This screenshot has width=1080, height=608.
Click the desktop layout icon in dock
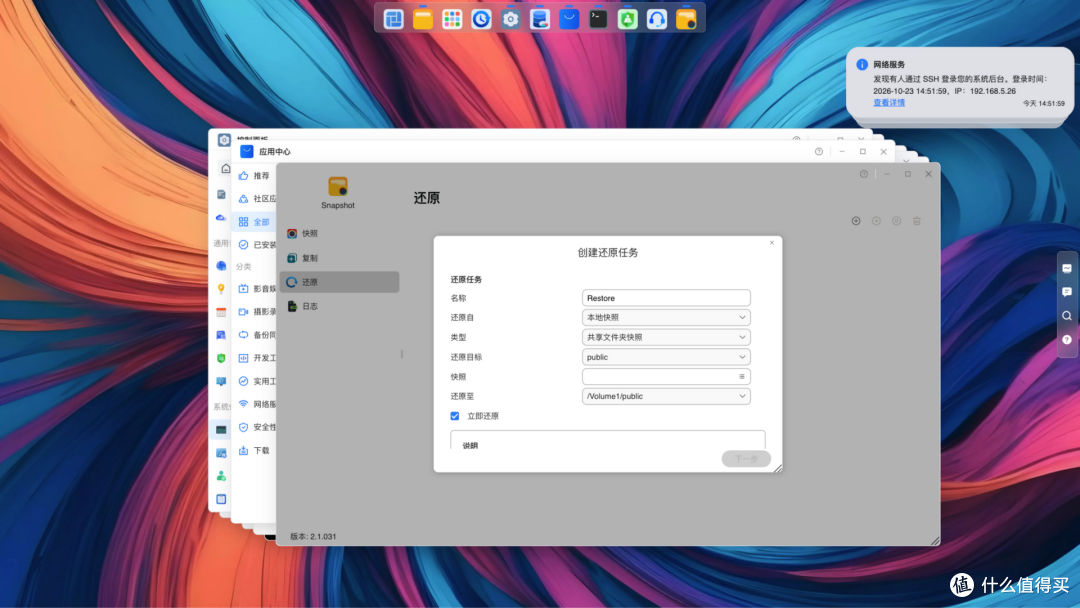393,19
